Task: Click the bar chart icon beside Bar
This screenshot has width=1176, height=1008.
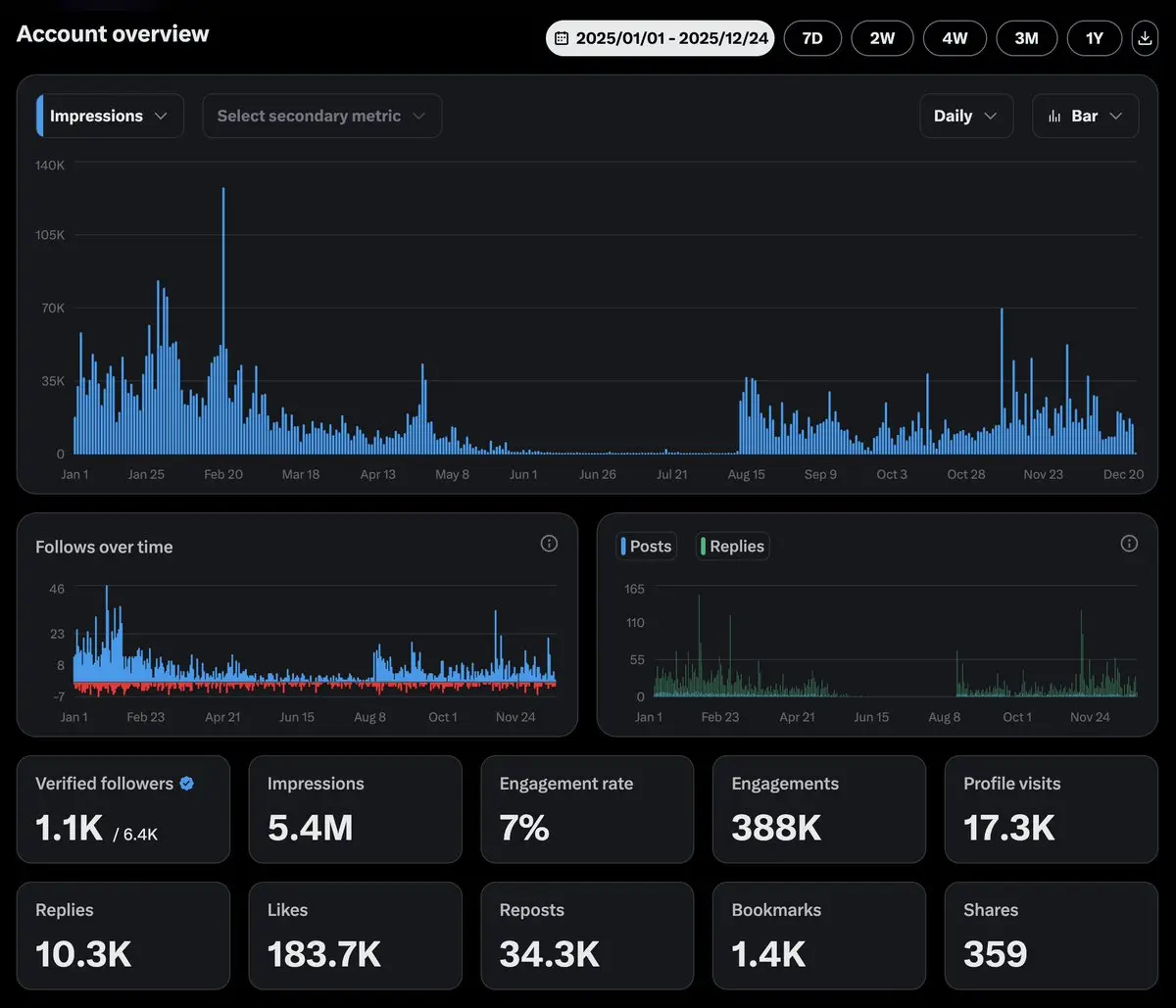Action: coord(1054,116)
